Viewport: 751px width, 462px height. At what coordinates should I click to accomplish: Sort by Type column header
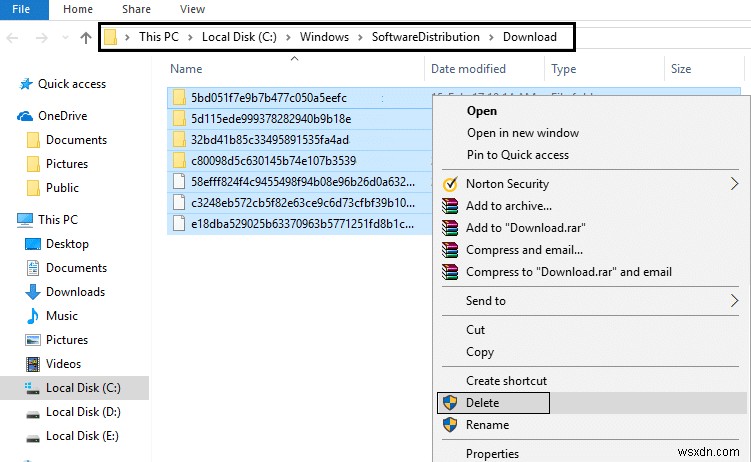pyautogui.click(x=563, y=69)
